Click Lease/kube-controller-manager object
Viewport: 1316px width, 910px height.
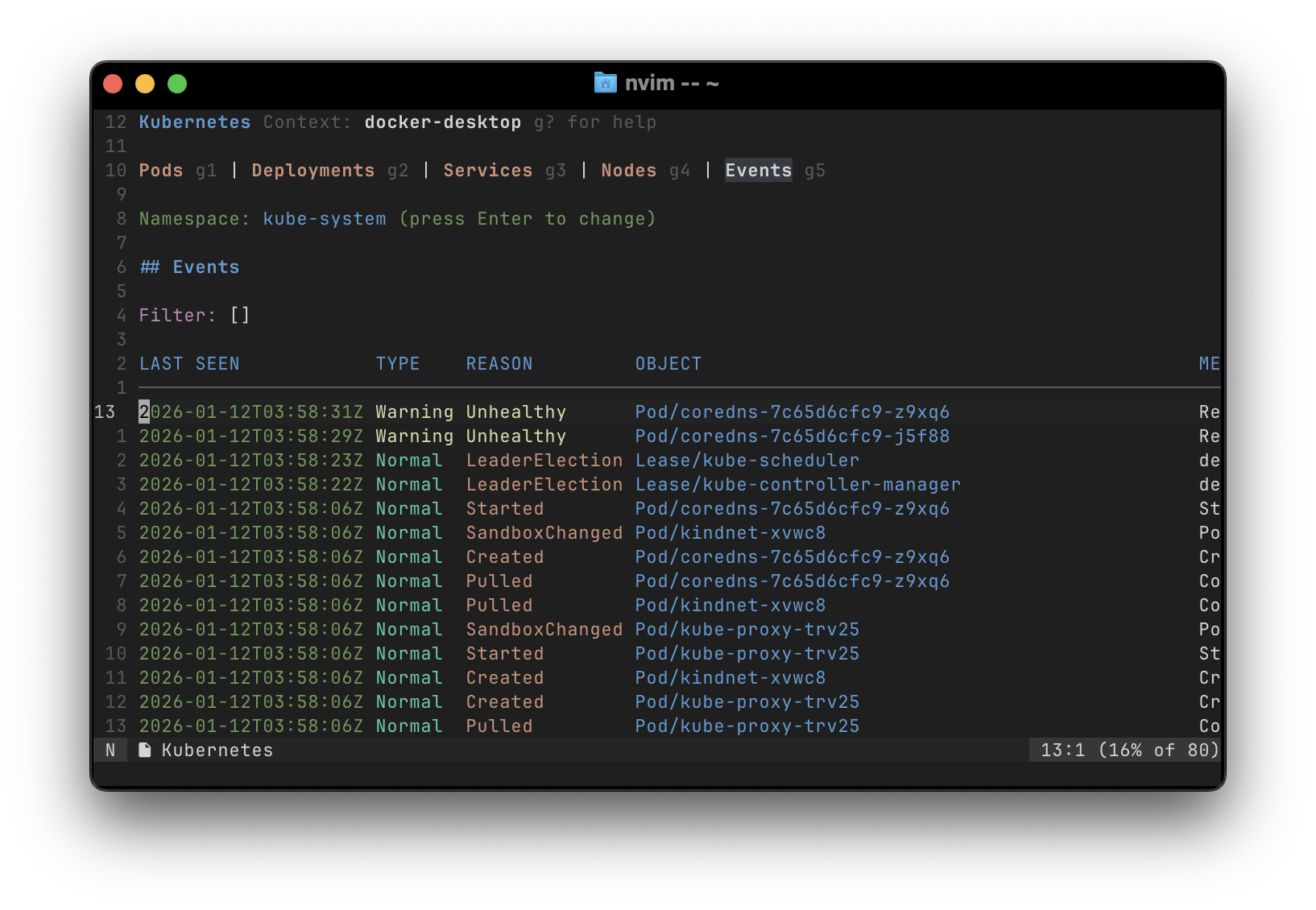[x=798, y=485]
